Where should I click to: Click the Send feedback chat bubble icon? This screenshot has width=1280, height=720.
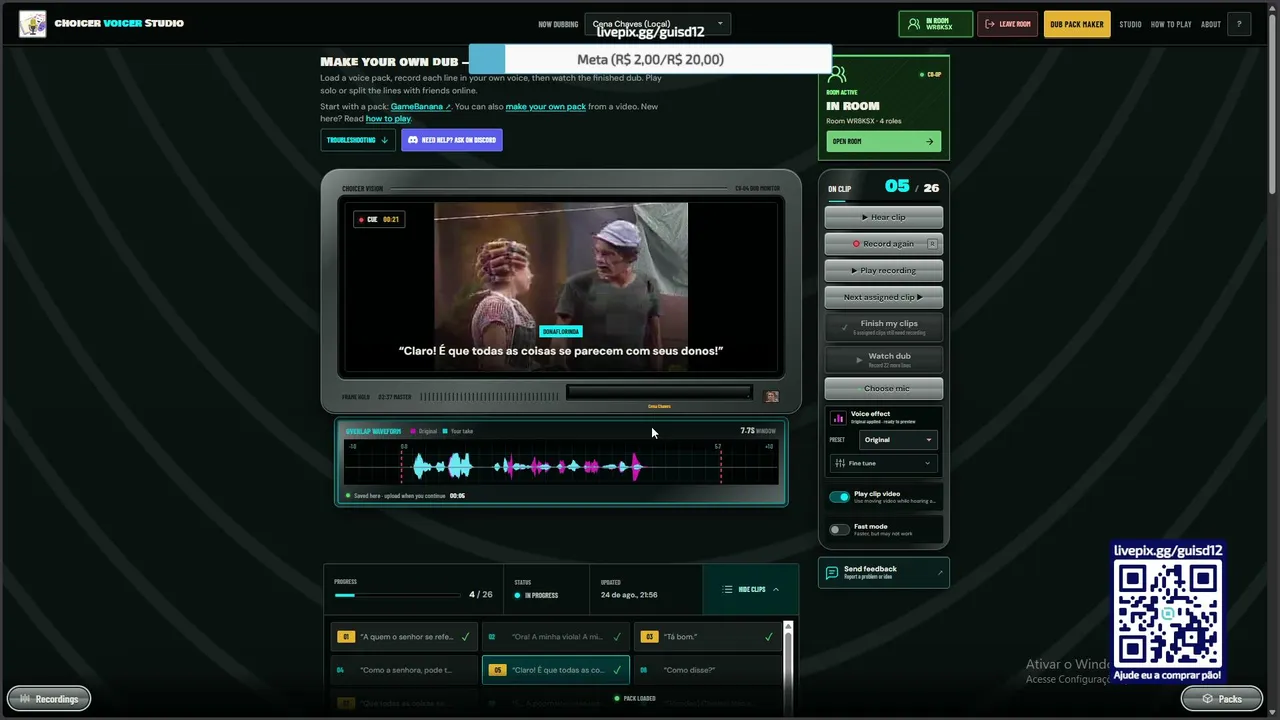point(832,572)
